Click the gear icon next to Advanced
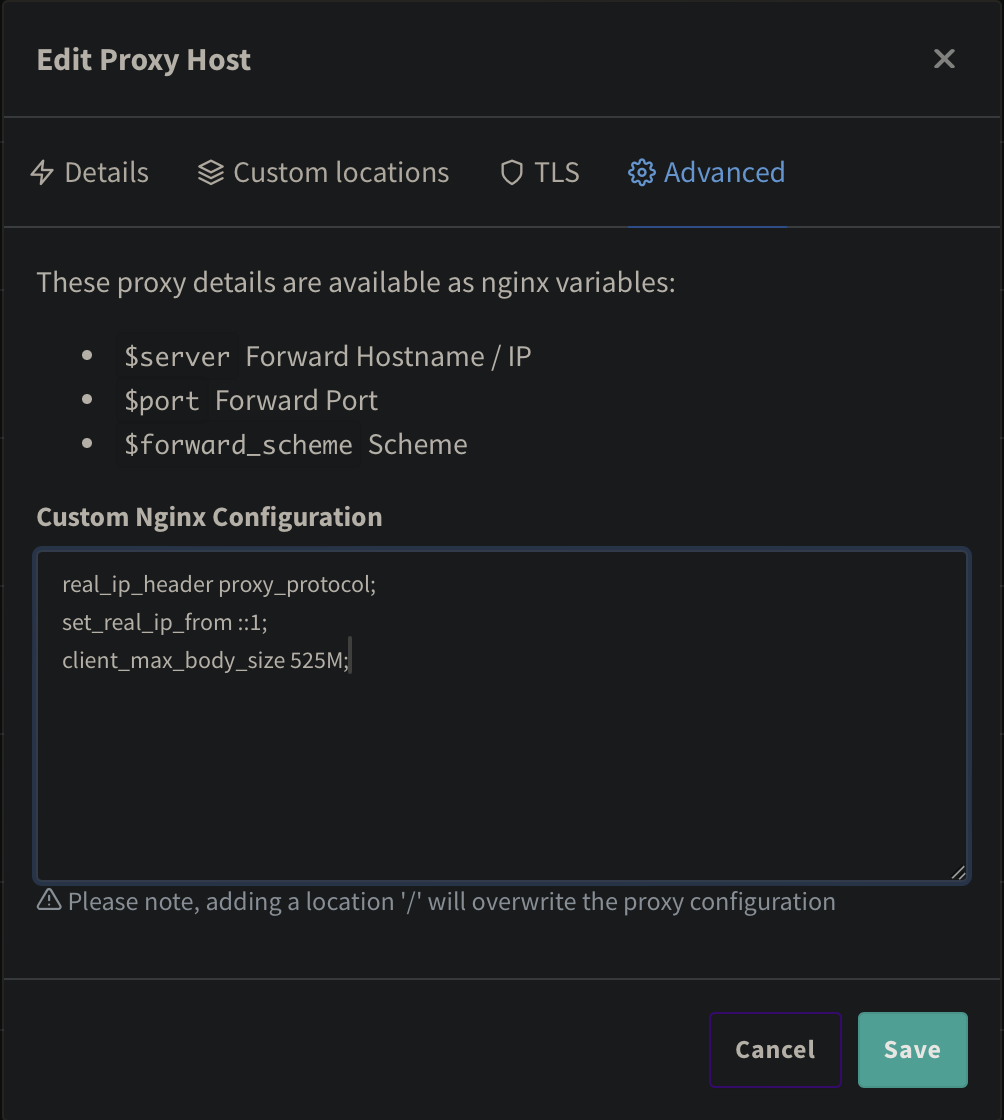Image resolution: width=1004 pixels, height=1120 pixels. pos(641,173)
